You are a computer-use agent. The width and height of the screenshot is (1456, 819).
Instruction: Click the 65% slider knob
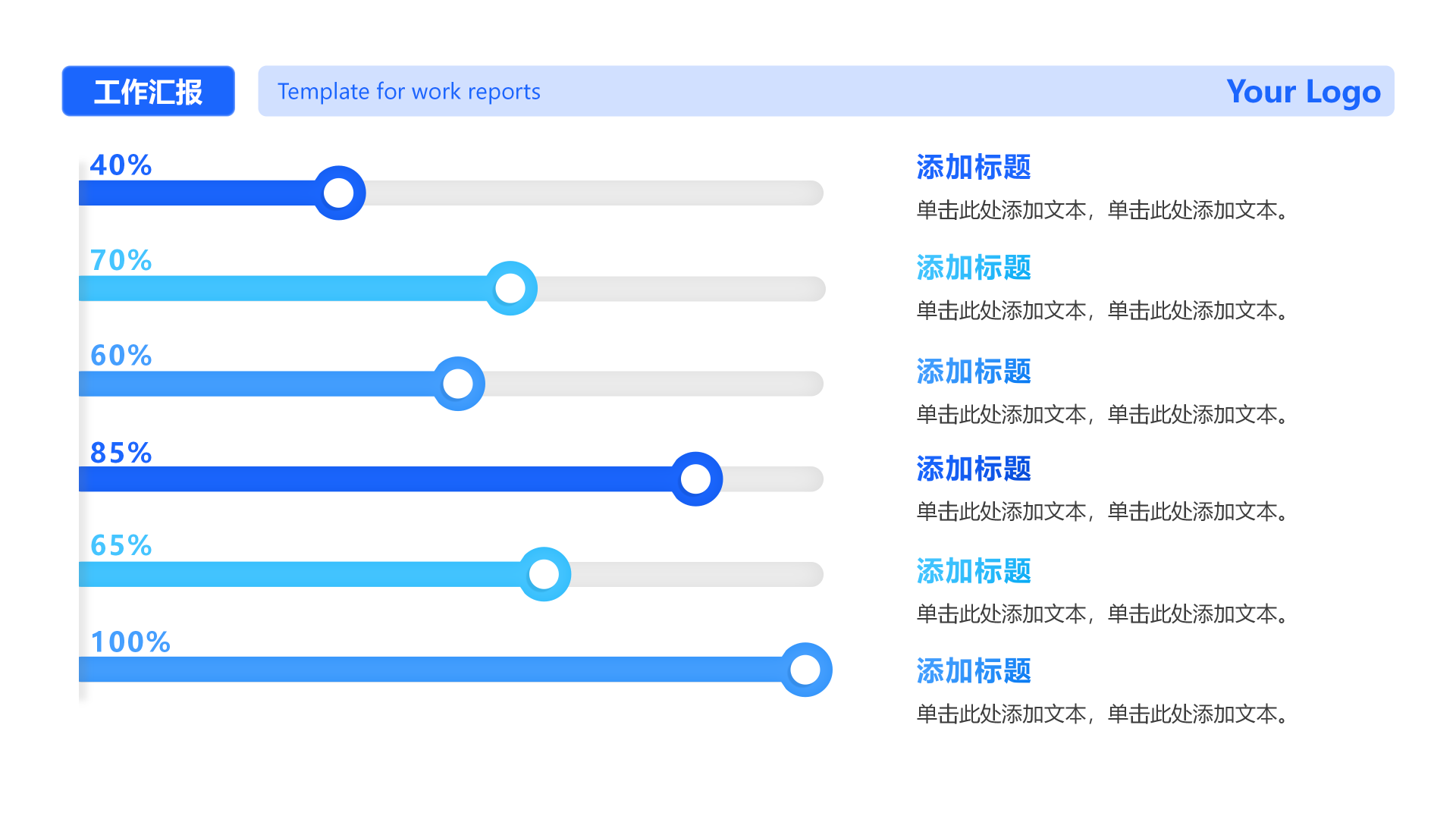[x=544, y=574]
